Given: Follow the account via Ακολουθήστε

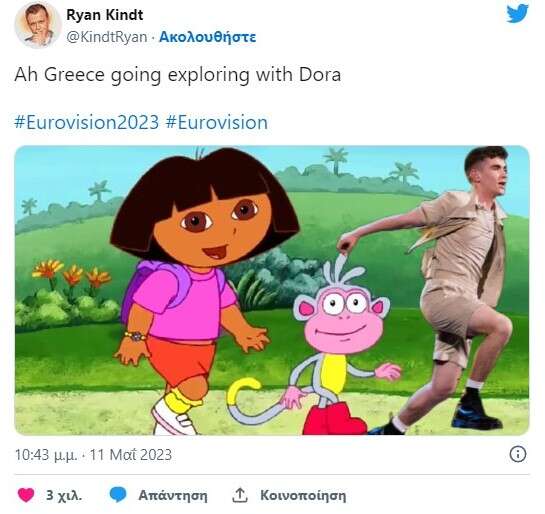Looking at the screenshot, I should 208,36.
